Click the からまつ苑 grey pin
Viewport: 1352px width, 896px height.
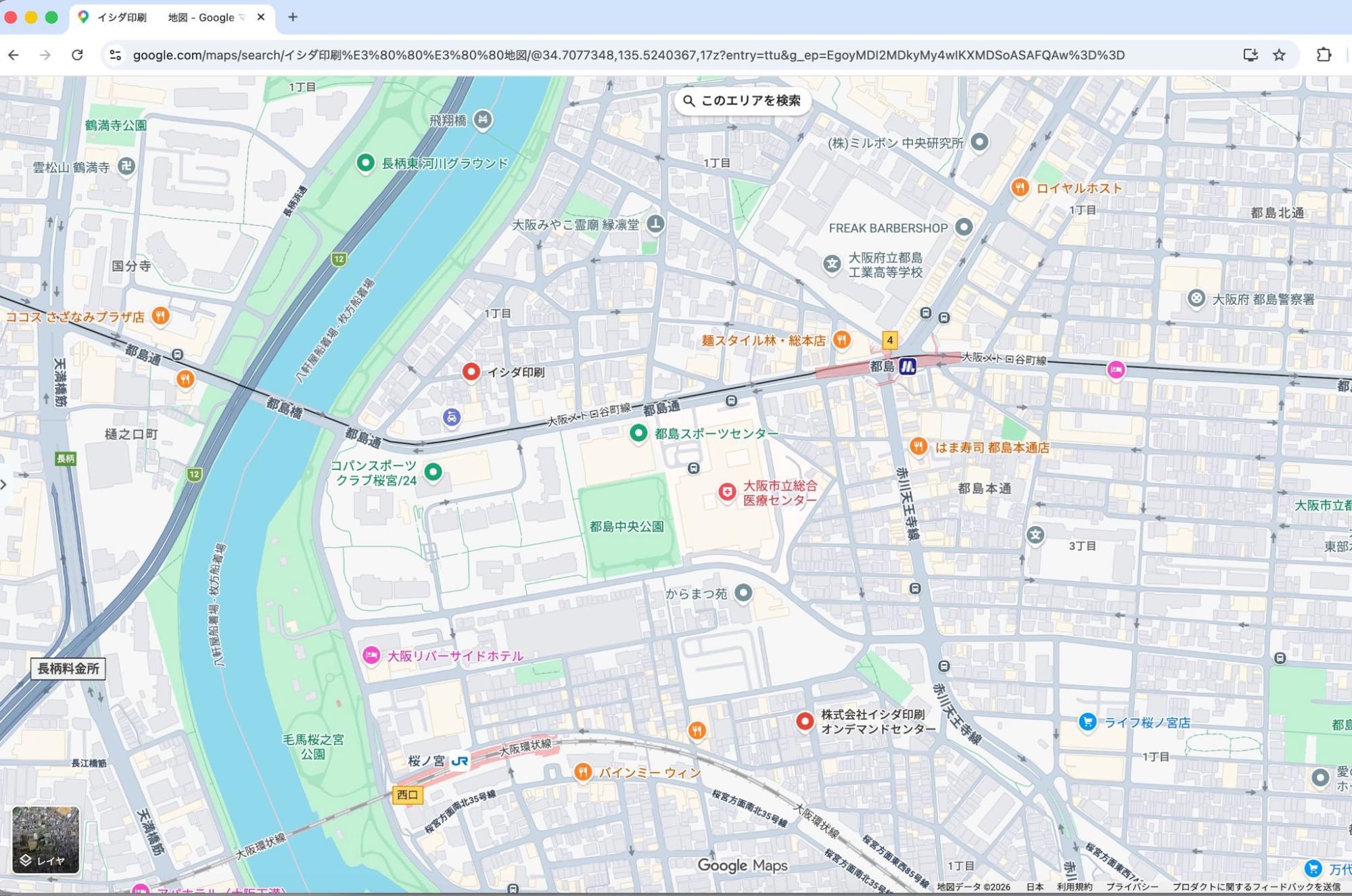(x=743, y=593)
